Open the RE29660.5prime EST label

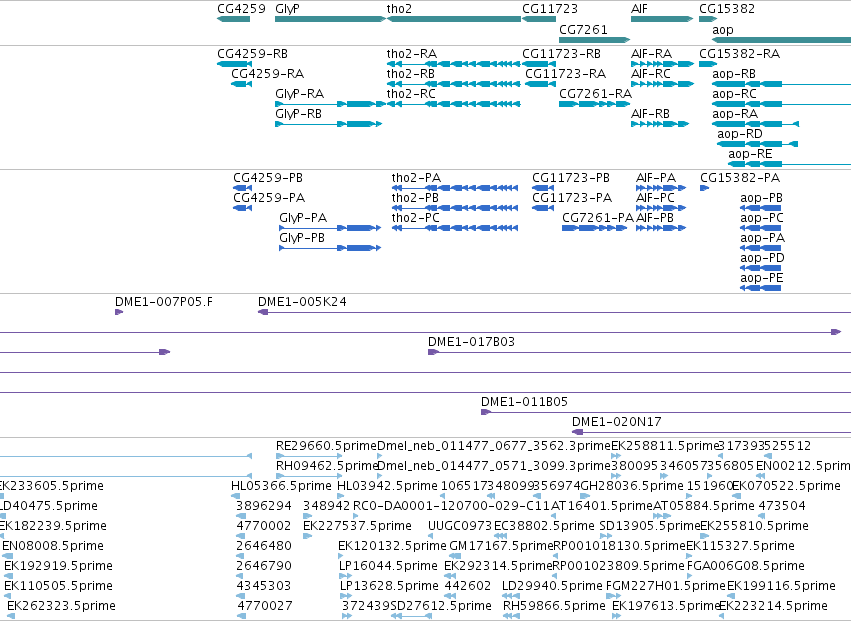click(326, 446)
